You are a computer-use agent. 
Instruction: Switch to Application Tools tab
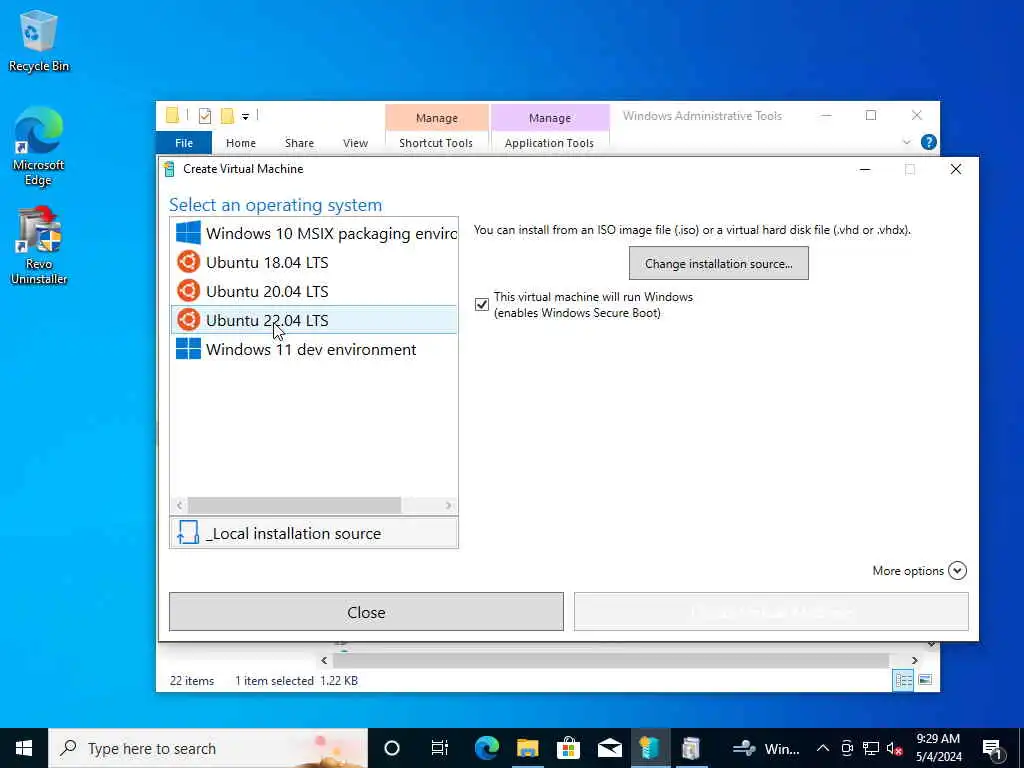pyautogui.click(x=549, y=143)
